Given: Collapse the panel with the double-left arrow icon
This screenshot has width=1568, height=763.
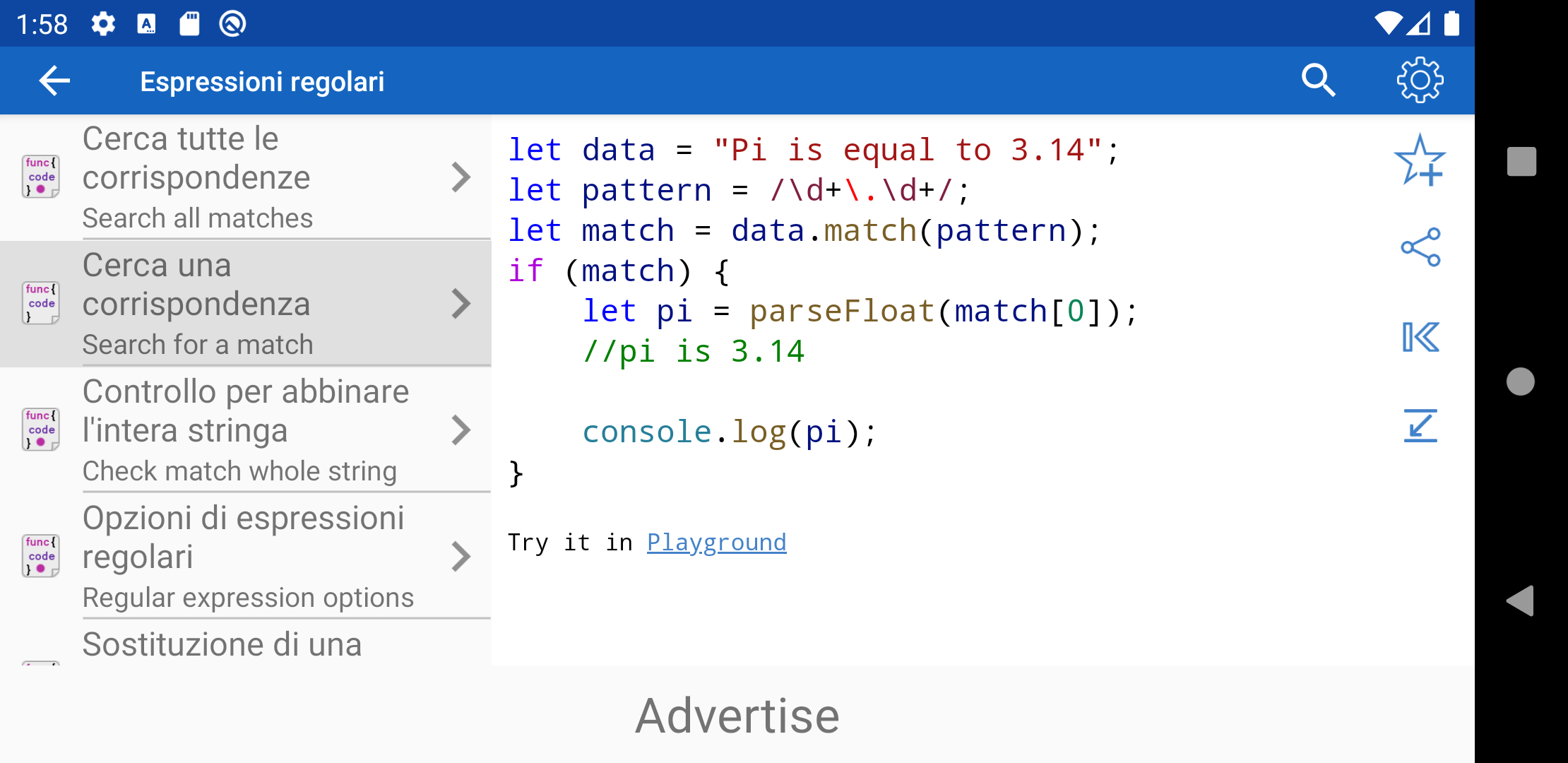Looking at the screenshot, I should pyautogui.click(x=1420, y=337).
